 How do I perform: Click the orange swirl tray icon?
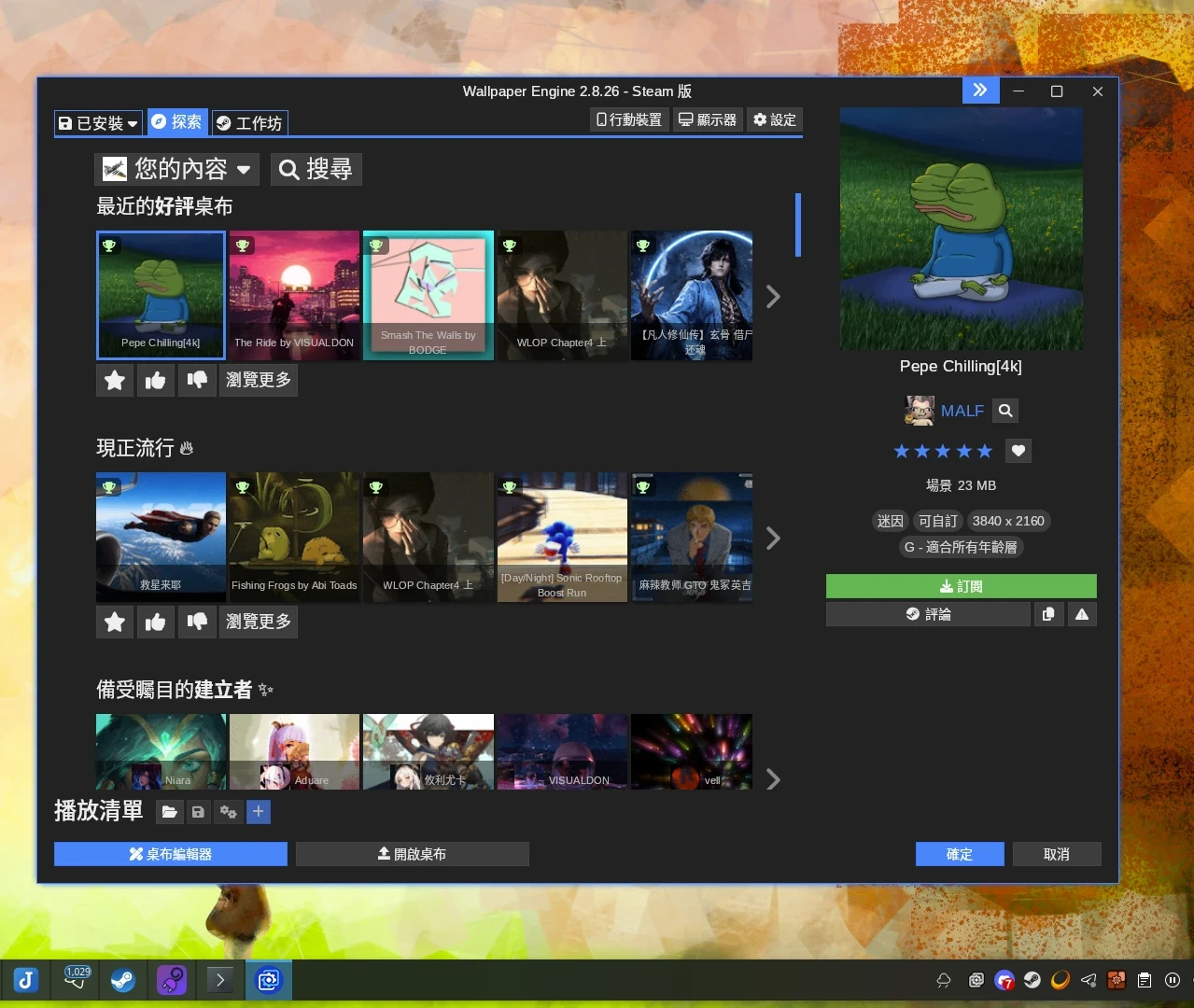[1061, 980]
